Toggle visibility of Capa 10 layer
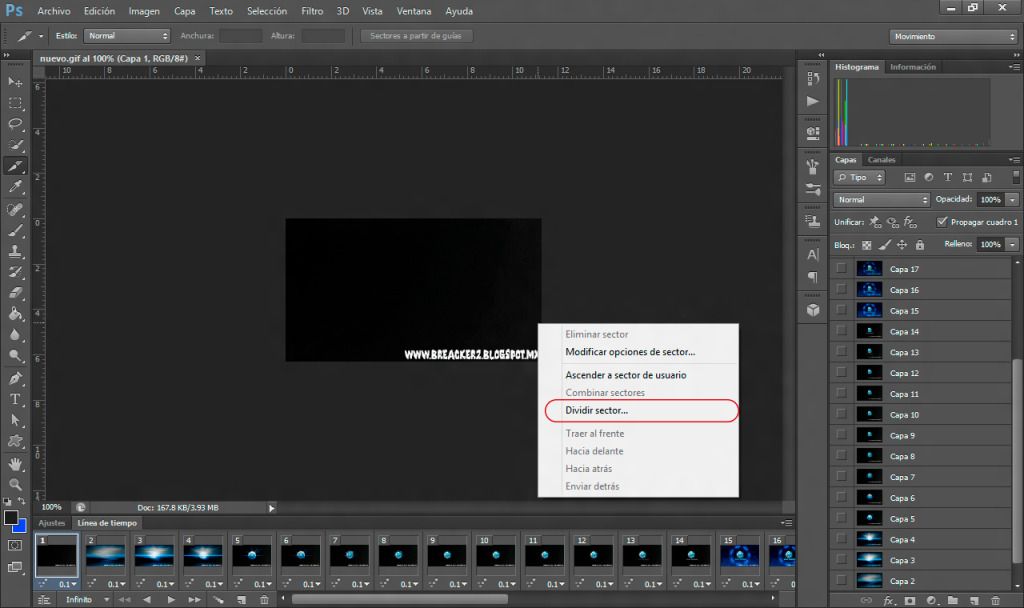The image size is (1024, 608). pyautogui.click(x=841, y=414)
